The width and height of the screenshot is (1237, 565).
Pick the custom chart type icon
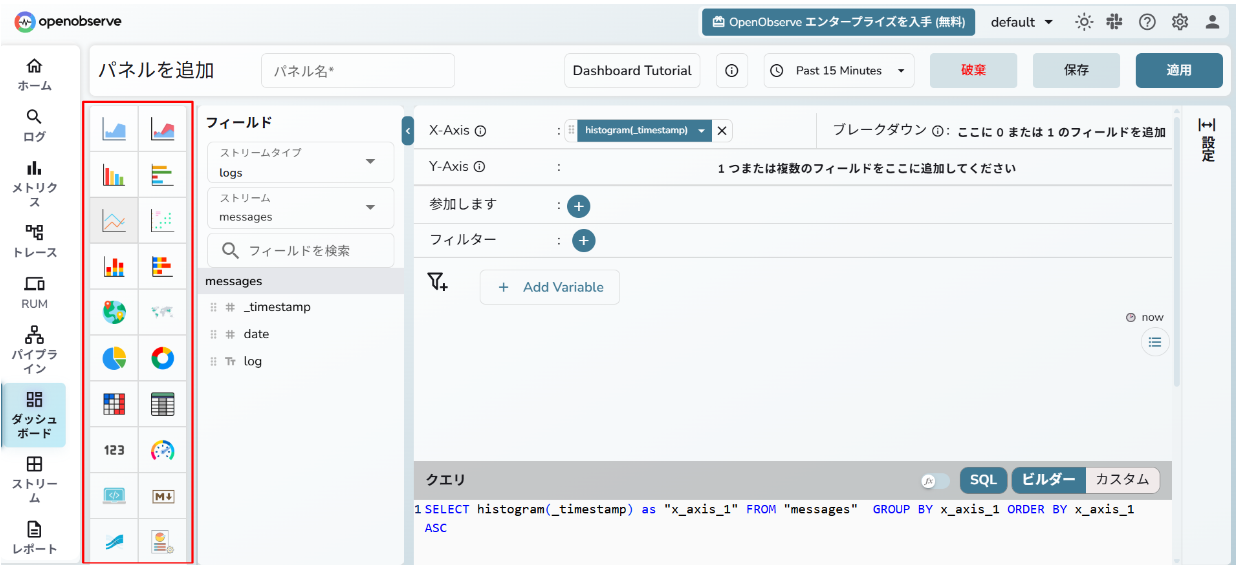162,541
